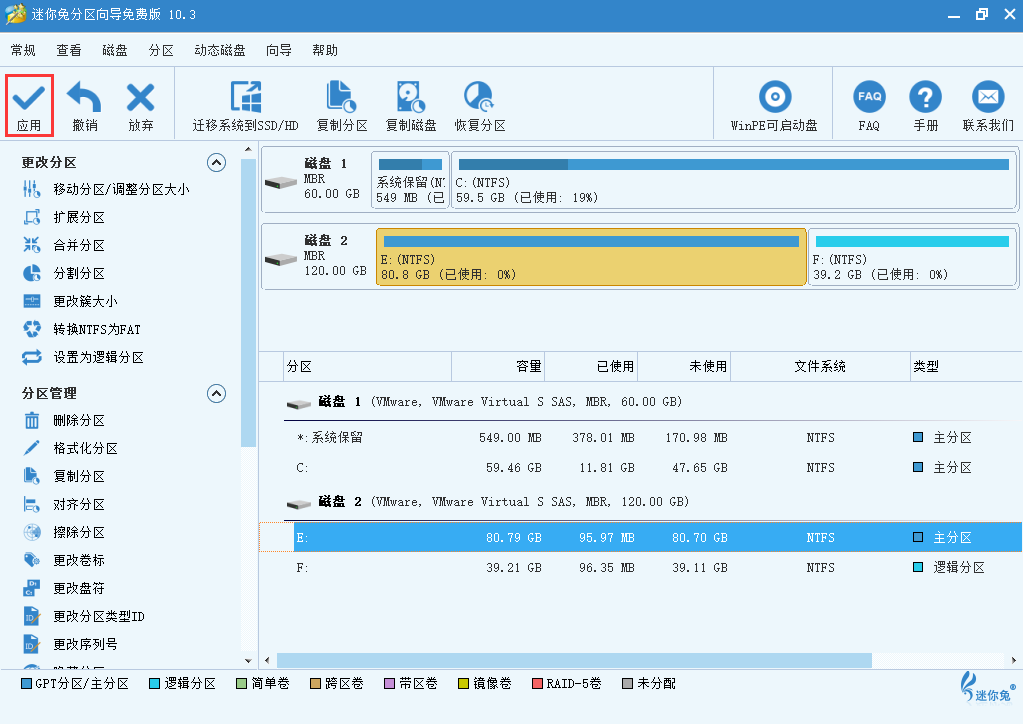Open the 分区 menu

161,50
